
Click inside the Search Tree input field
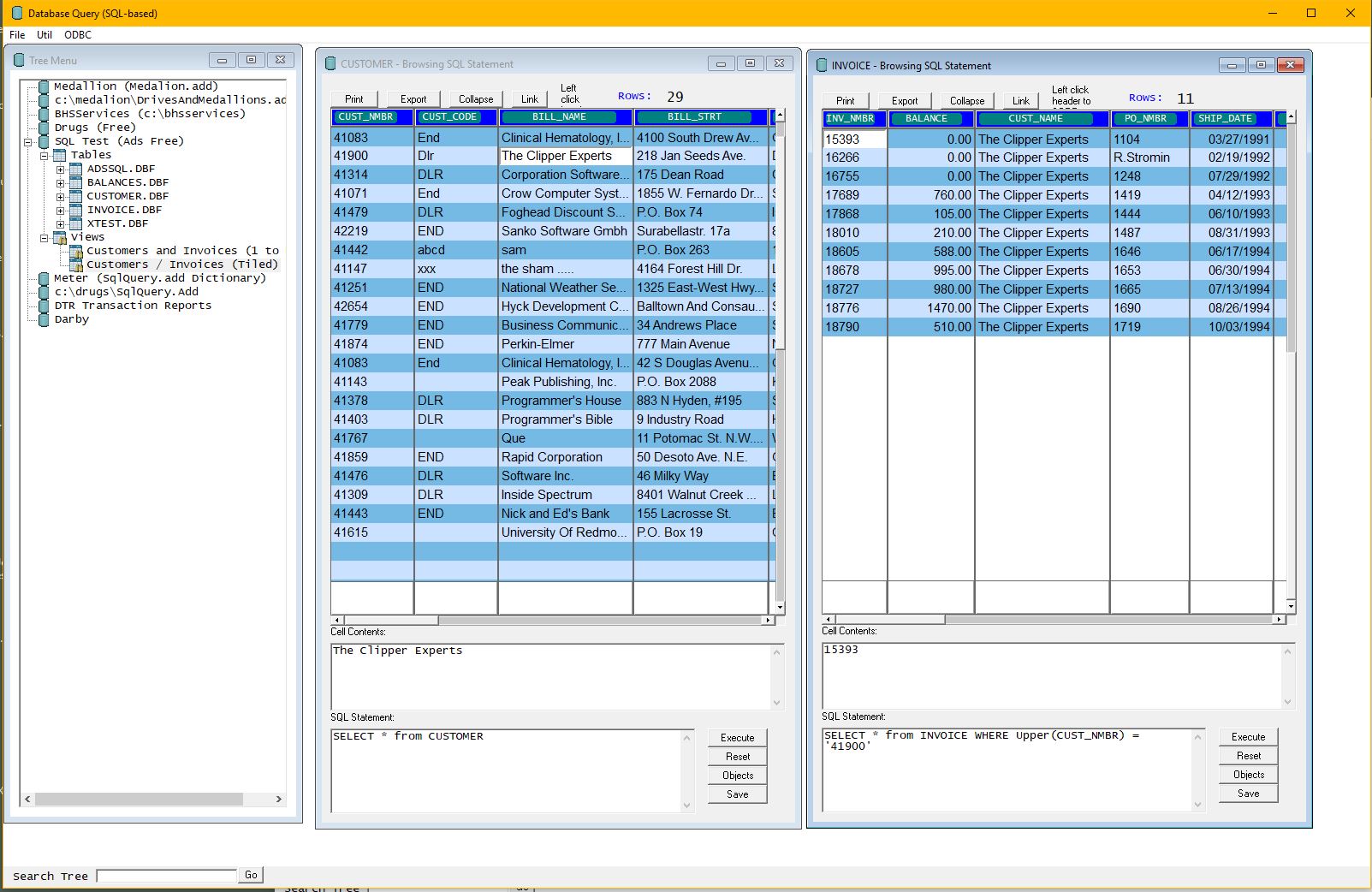tap(166, 875)
